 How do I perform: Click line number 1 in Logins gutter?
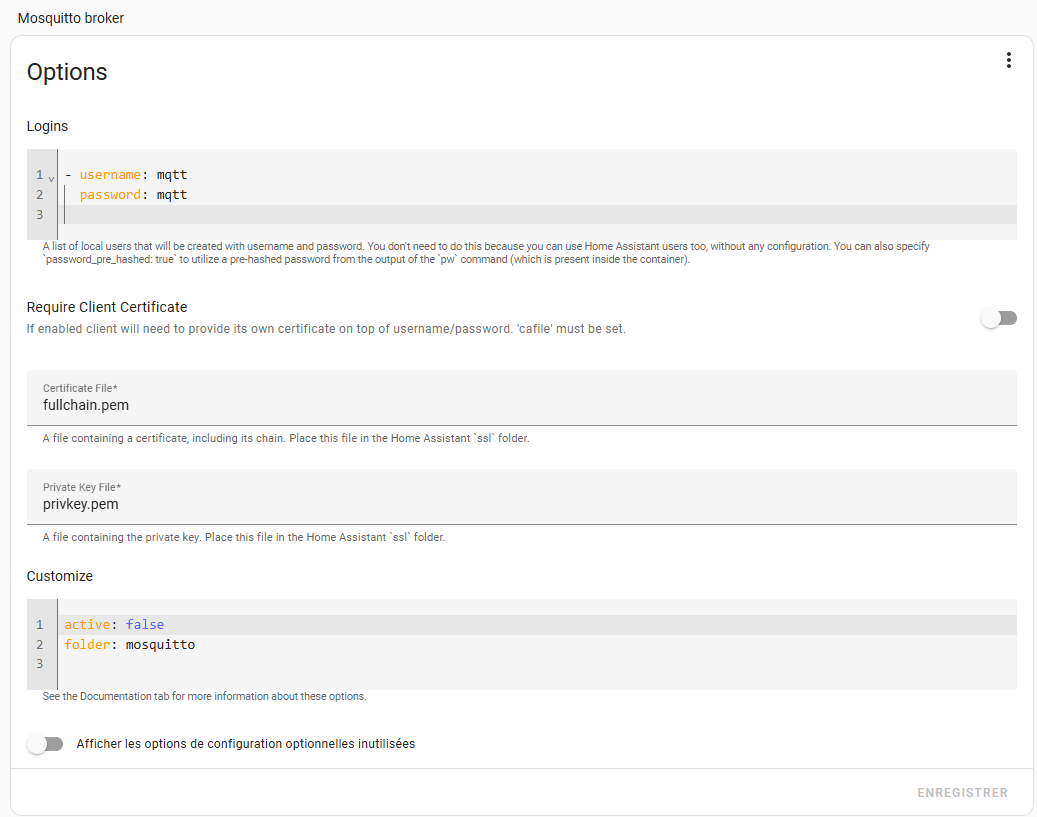[x=39, y=175]
